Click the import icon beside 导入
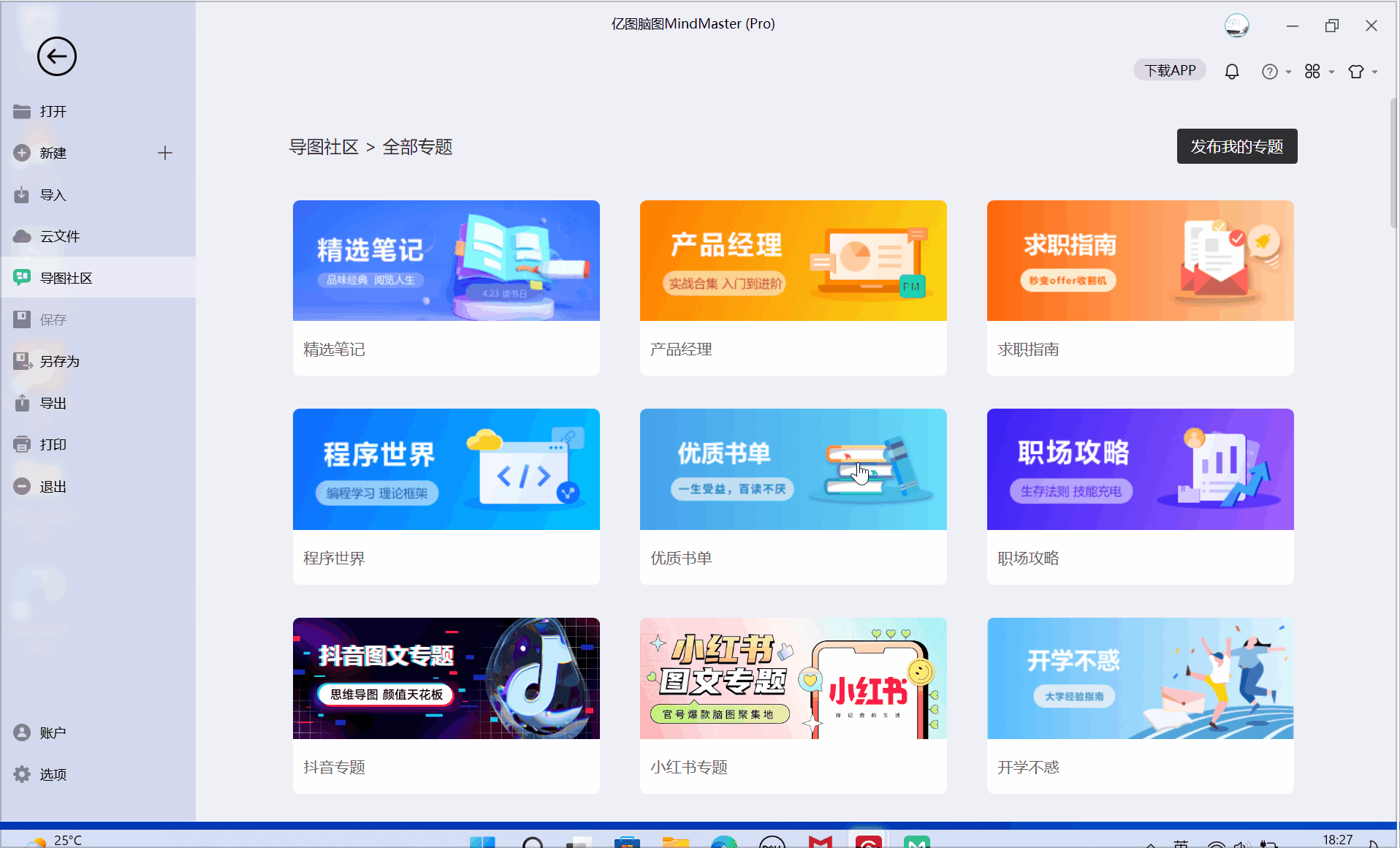This screenshot has height=848, width=1400. (22, 194)
